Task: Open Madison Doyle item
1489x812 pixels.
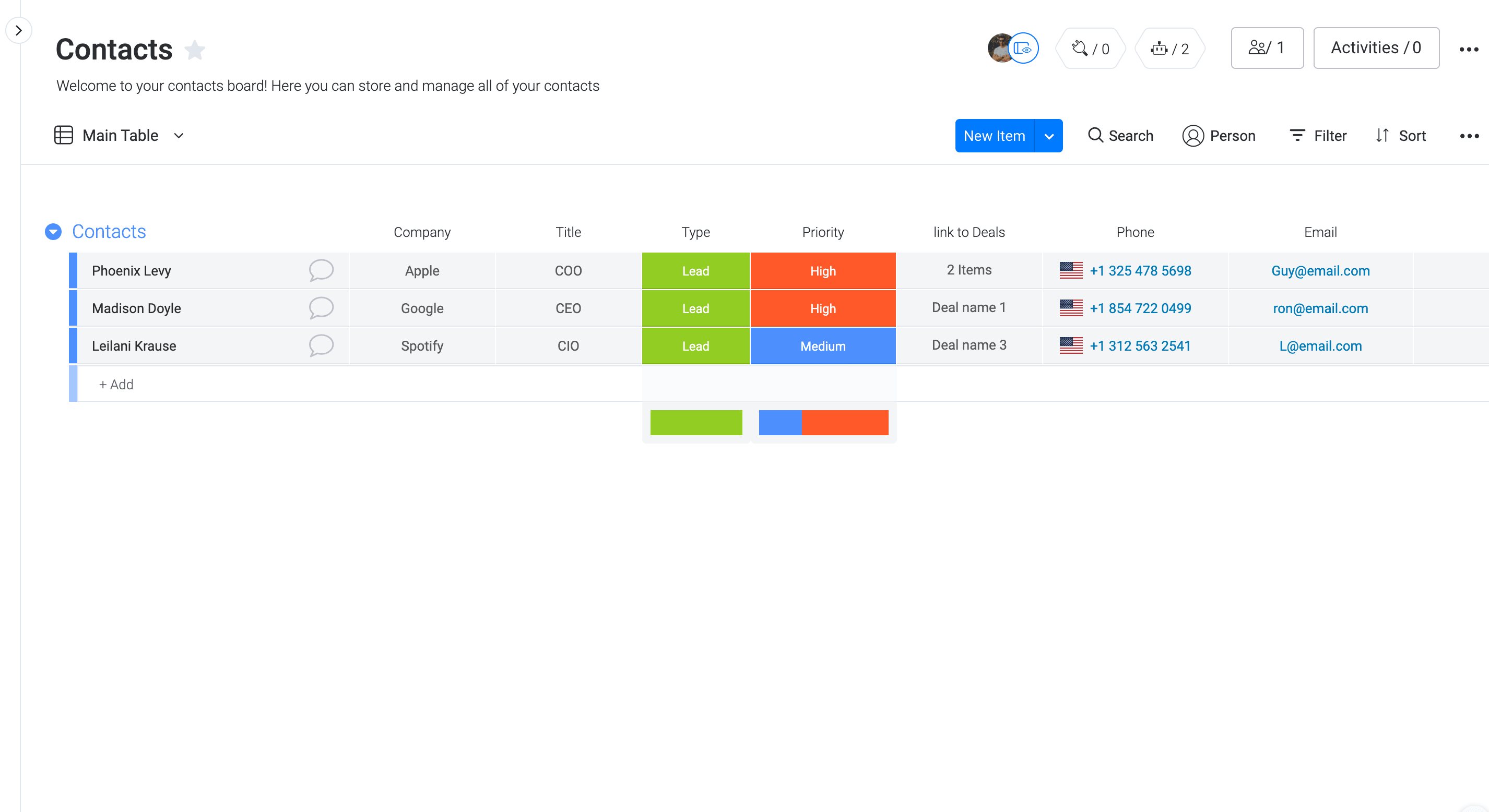Action: (x=136, y=308)
